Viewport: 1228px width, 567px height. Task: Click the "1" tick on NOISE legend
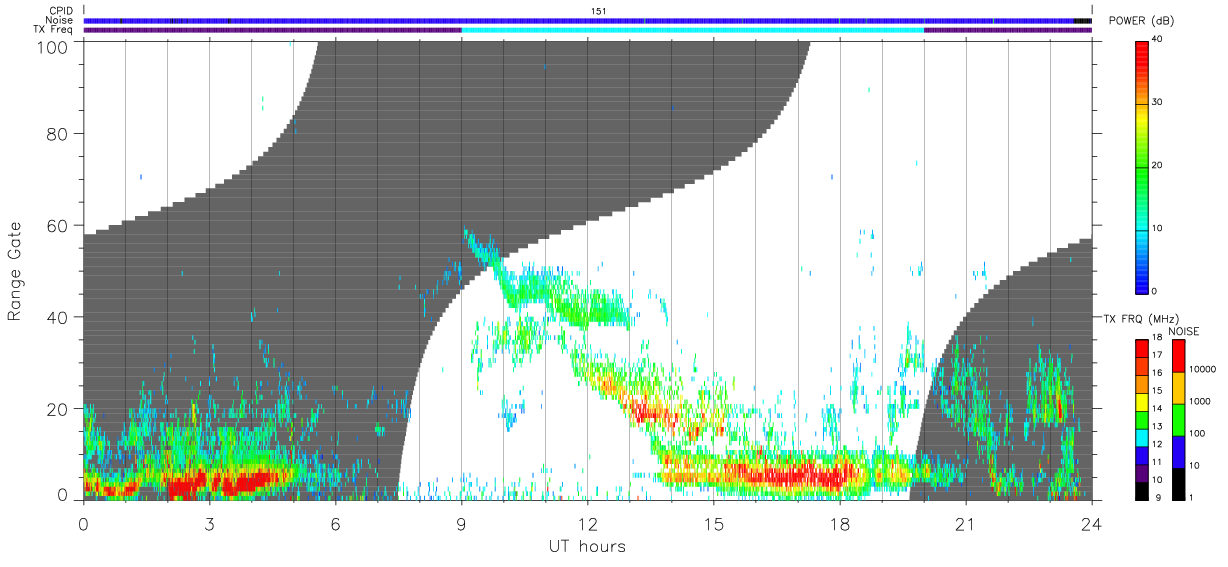point(1192,497)
